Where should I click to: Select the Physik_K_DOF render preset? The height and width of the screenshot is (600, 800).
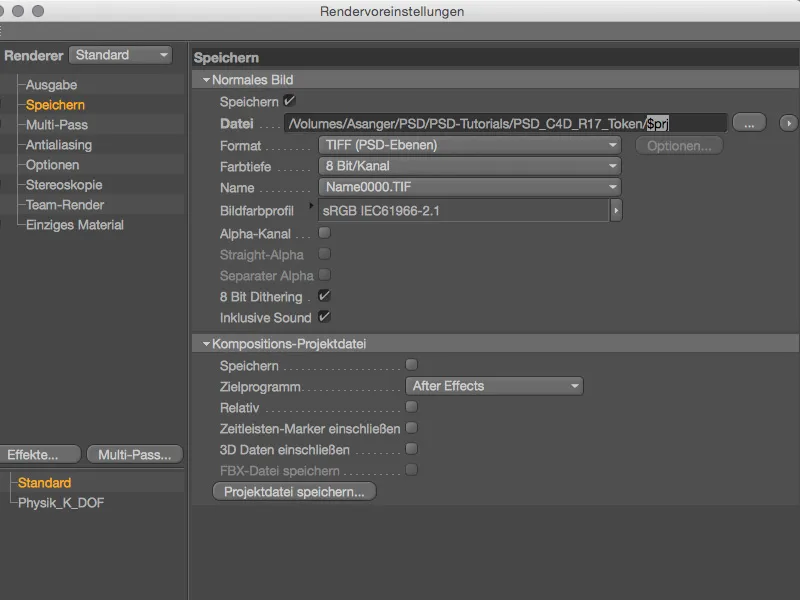click(x=61, y=503)
